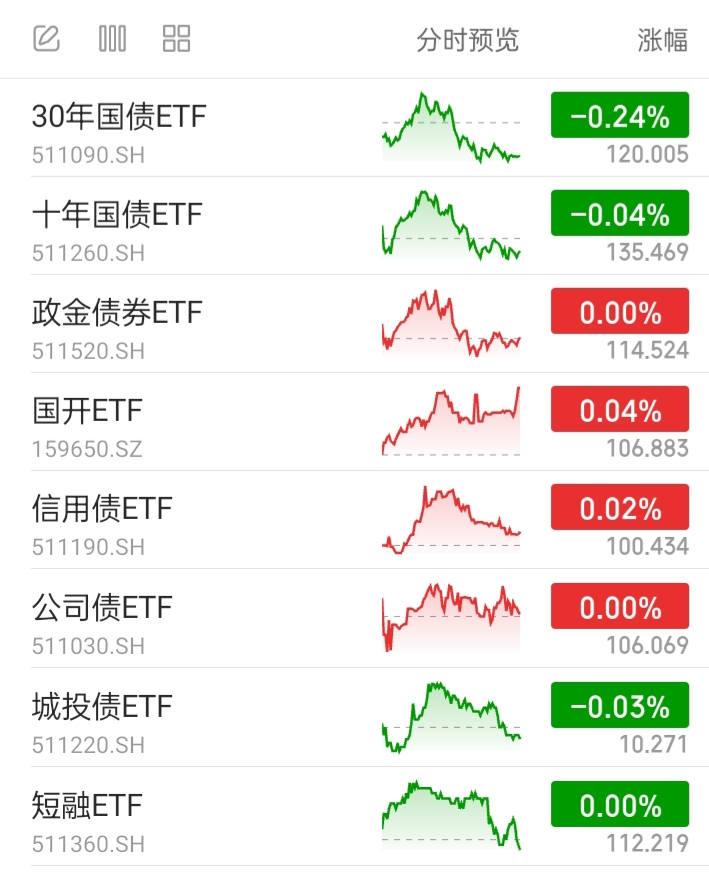The width and height of the screenshot is (709, 874).
Task: Open 信用债ETF intraday sparkline chart
Action: pyautogui.click(x=451, y=519)
